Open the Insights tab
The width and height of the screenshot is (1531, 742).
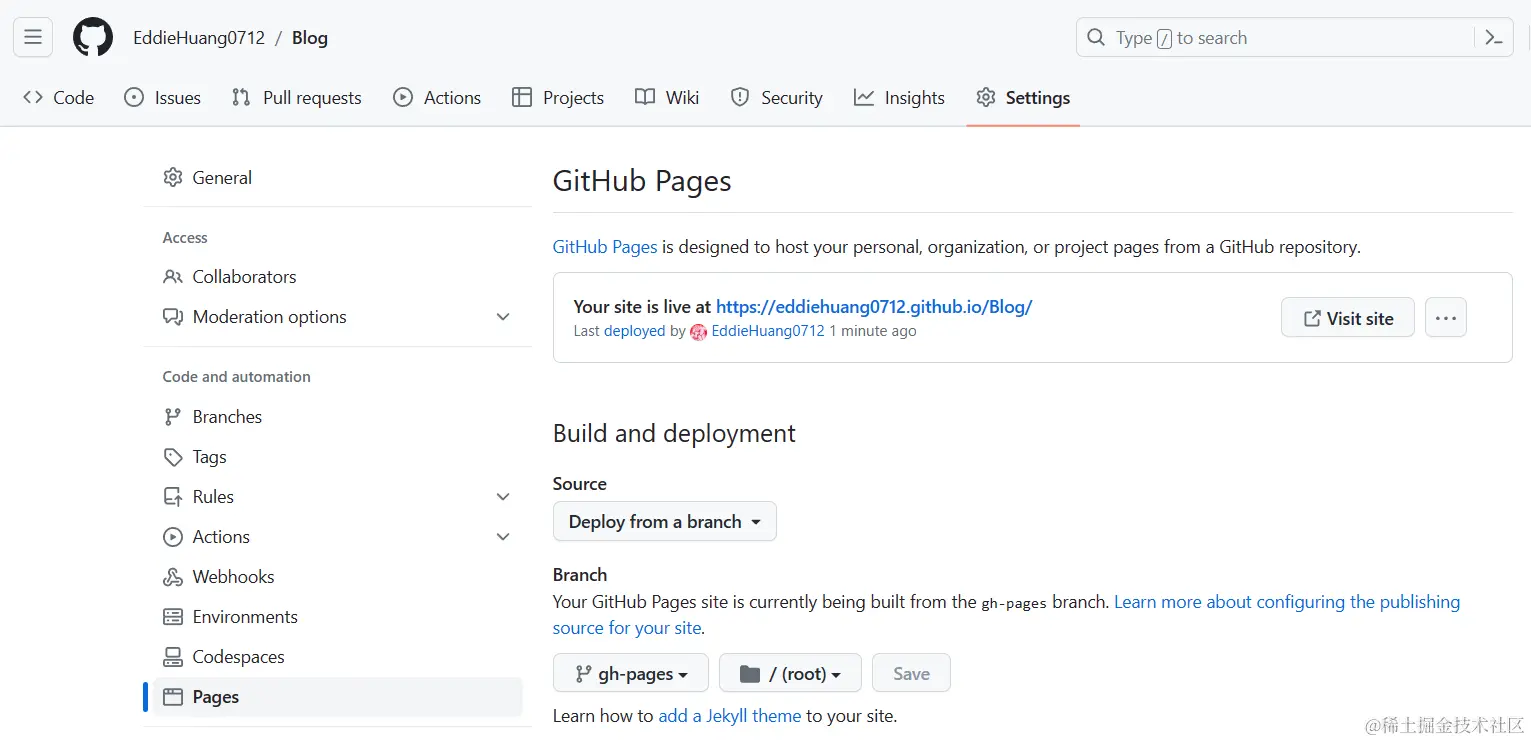pos(899,97)
